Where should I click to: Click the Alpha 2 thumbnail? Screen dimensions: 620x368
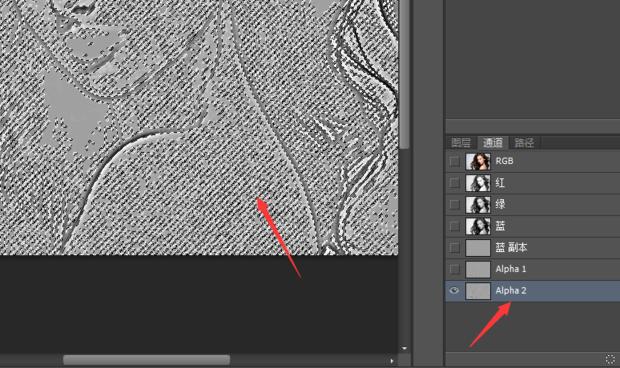click(x=478, y=291)
